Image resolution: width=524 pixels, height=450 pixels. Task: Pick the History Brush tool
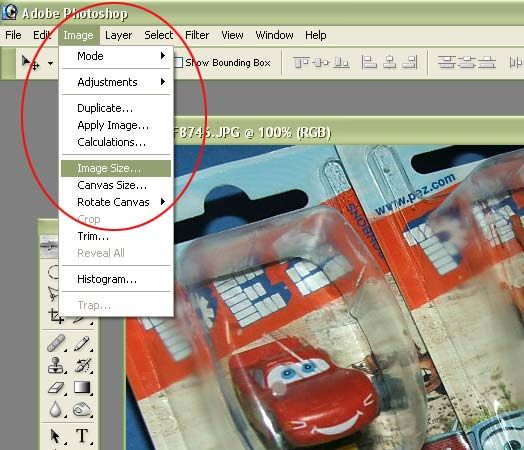click(x=82, y=365)
